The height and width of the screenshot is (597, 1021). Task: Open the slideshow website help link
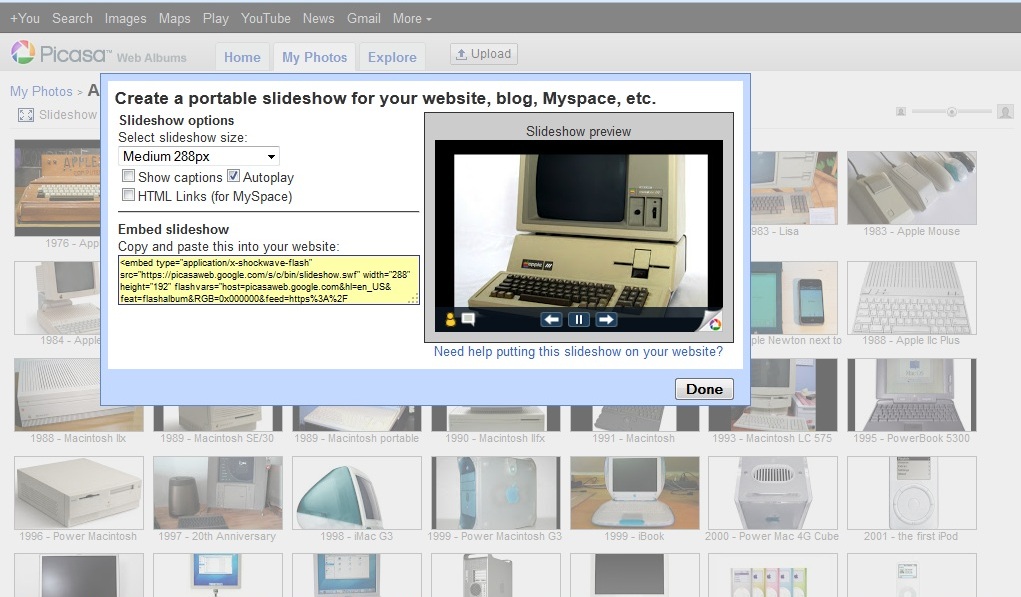tap(578, 352)
